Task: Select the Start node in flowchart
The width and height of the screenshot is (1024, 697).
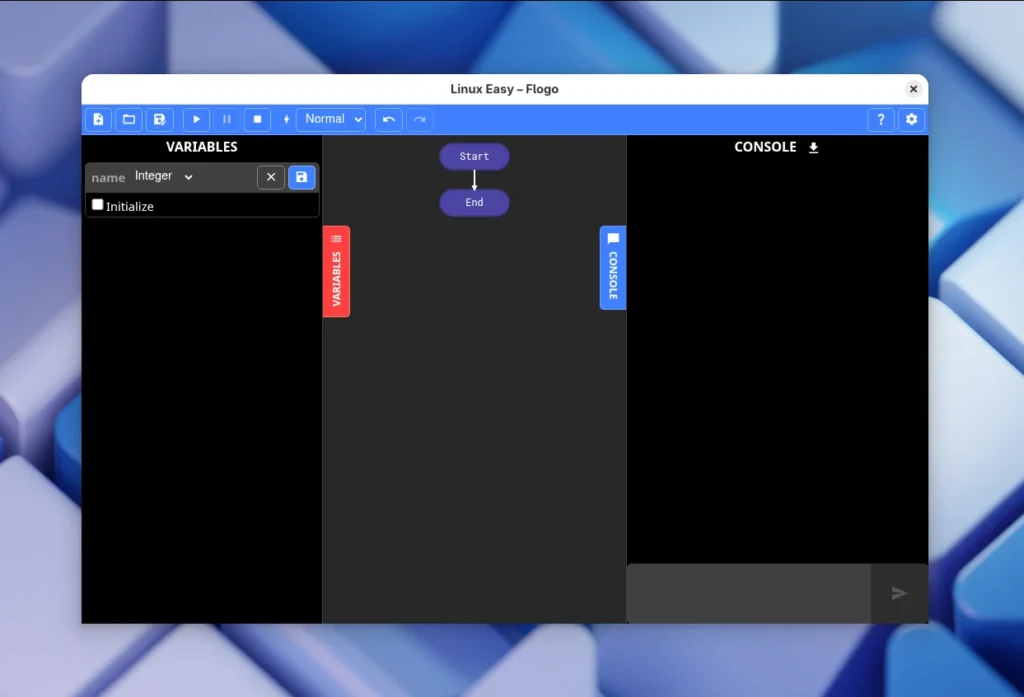Action: 474,157
